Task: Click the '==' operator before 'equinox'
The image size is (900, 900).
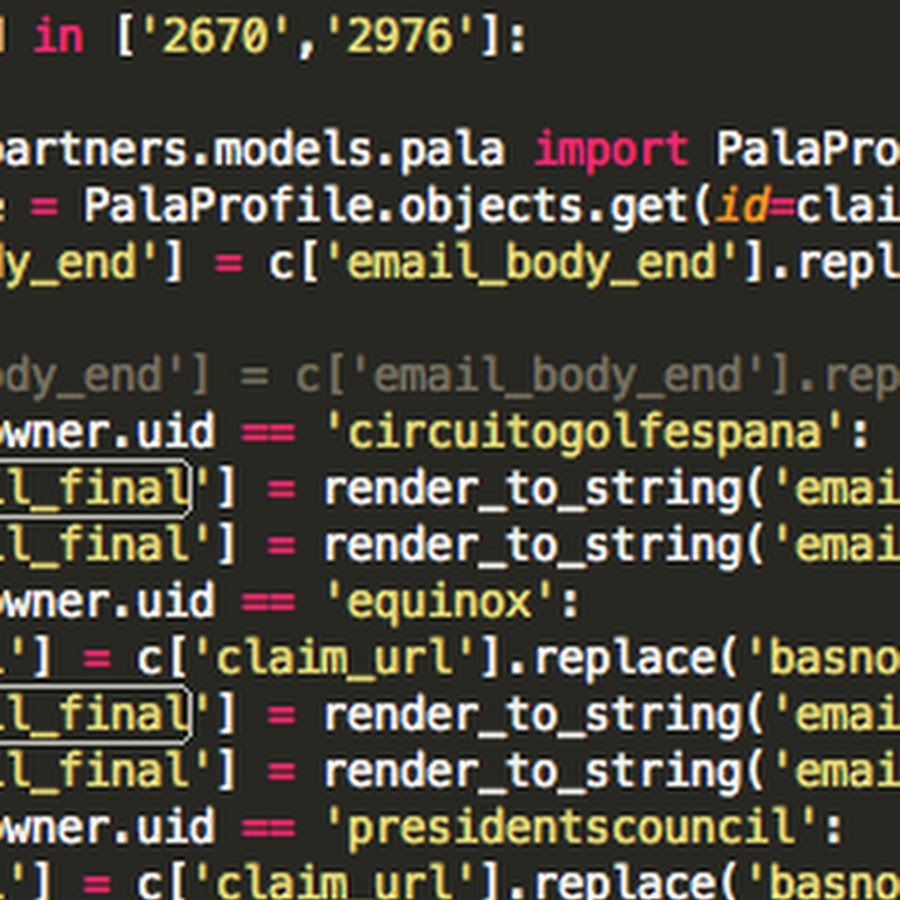Action: pos(268,602)
